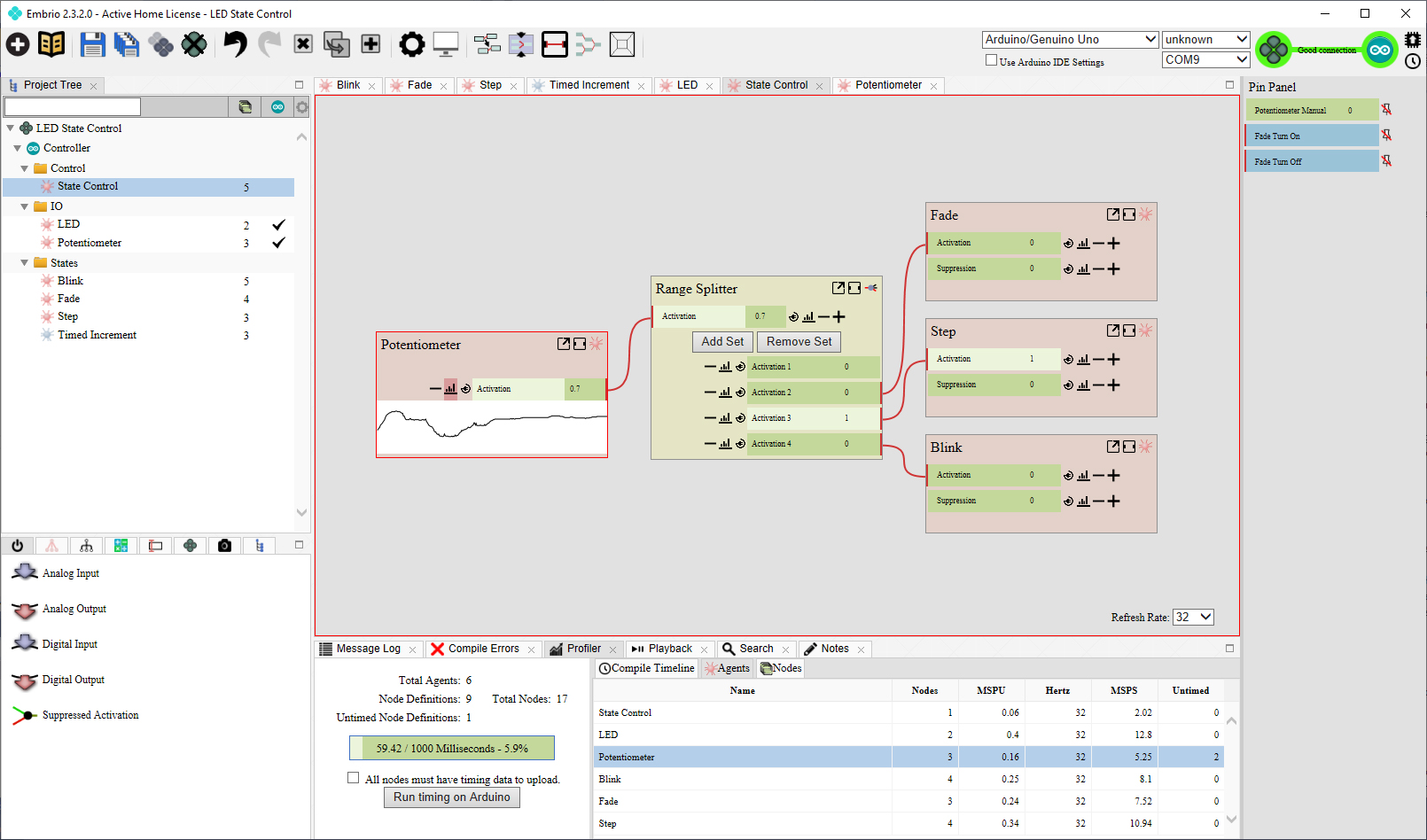Viewport: 1427px width, 840px height.
Task: Select Suppressed Activation palette item
Action: (75, 715)
